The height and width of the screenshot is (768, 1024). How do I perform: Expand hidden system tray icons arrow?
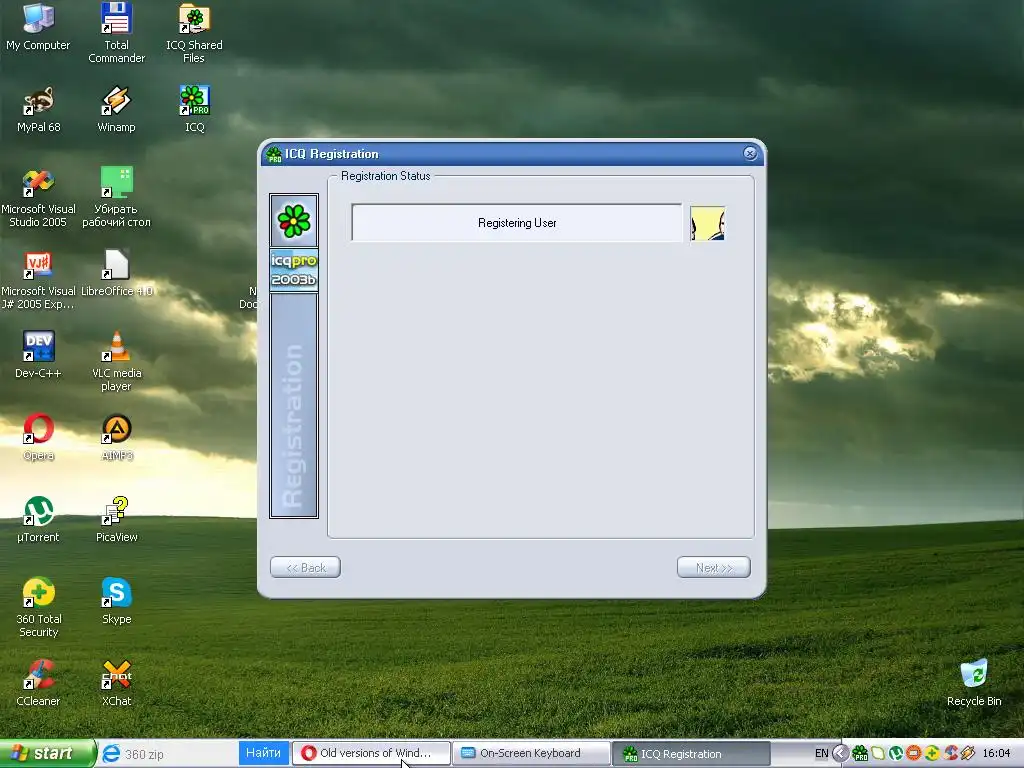point(840,753)
